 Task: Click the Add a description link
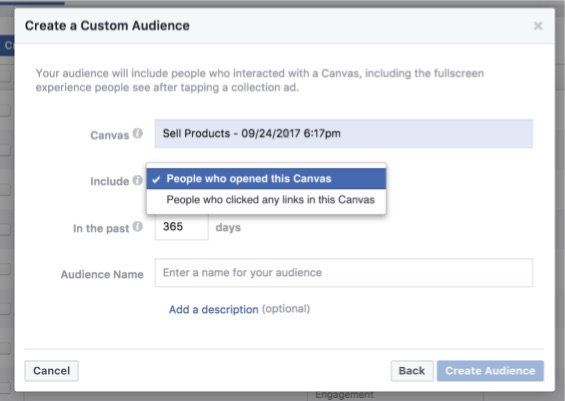coord(214,309)
